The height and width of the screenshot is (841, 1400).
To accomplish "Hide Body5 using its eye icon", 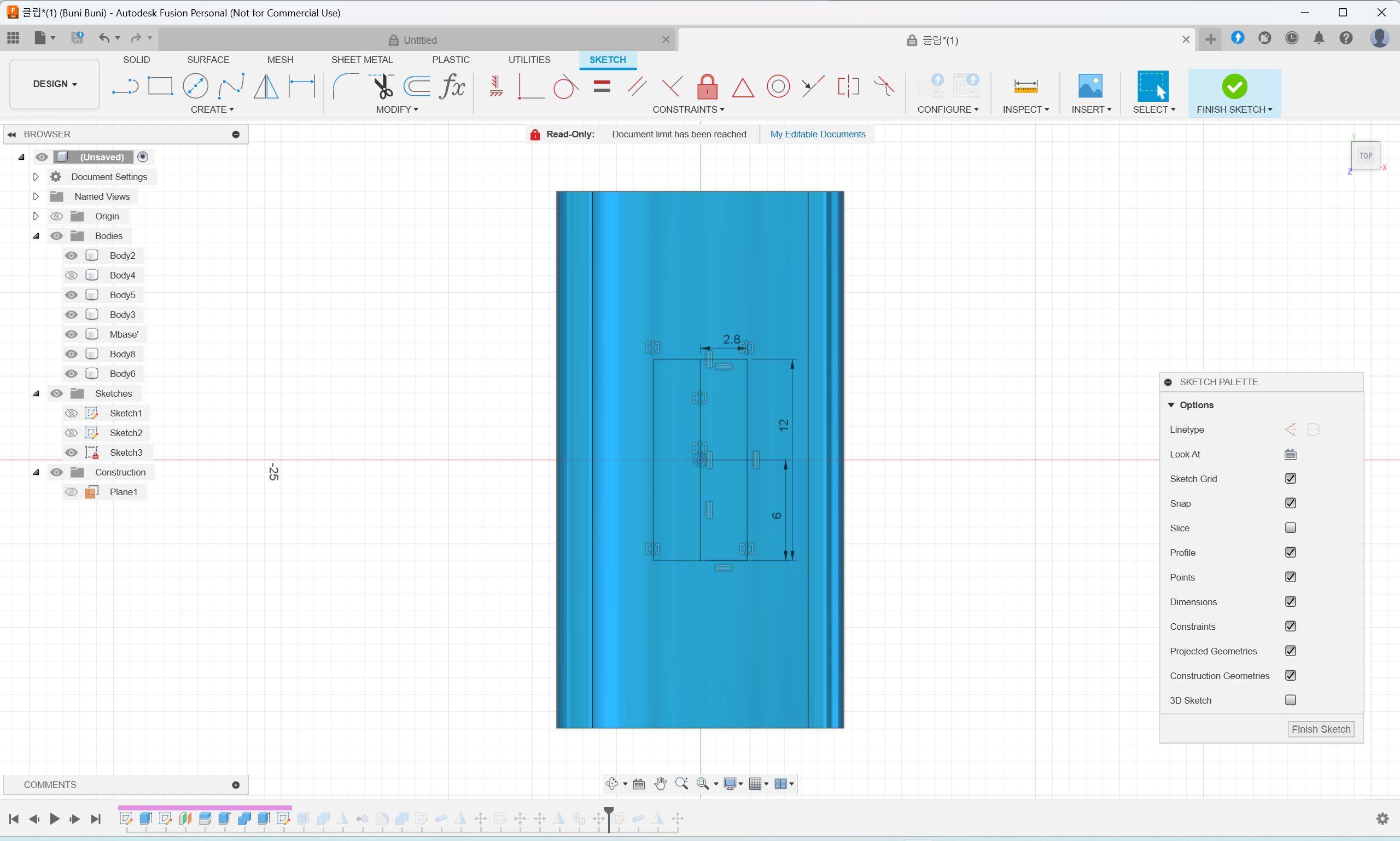I will [x=71, y=295].
